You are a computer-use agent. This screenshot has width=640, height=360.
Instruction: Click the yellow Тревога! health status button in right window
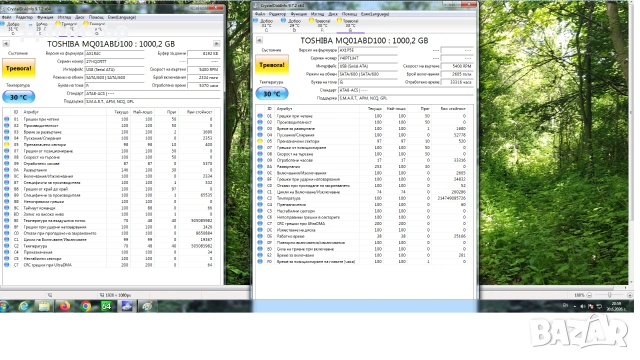point(272,65)
